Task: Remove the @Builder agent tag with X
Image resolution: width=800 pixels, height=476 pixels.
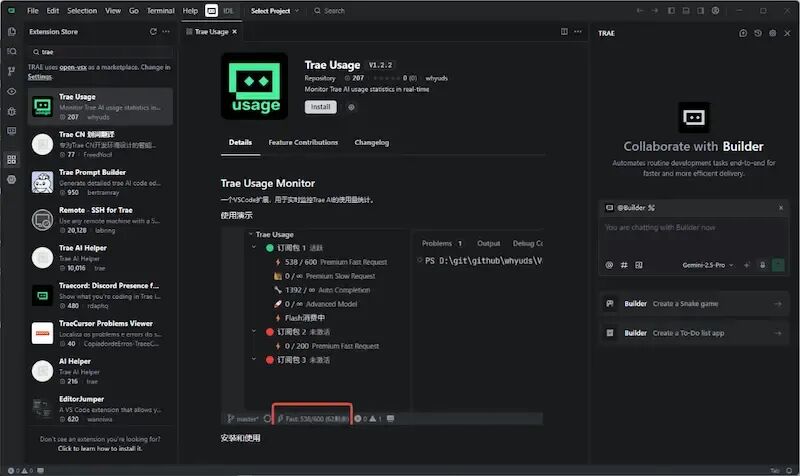Action: pos(781,208)
